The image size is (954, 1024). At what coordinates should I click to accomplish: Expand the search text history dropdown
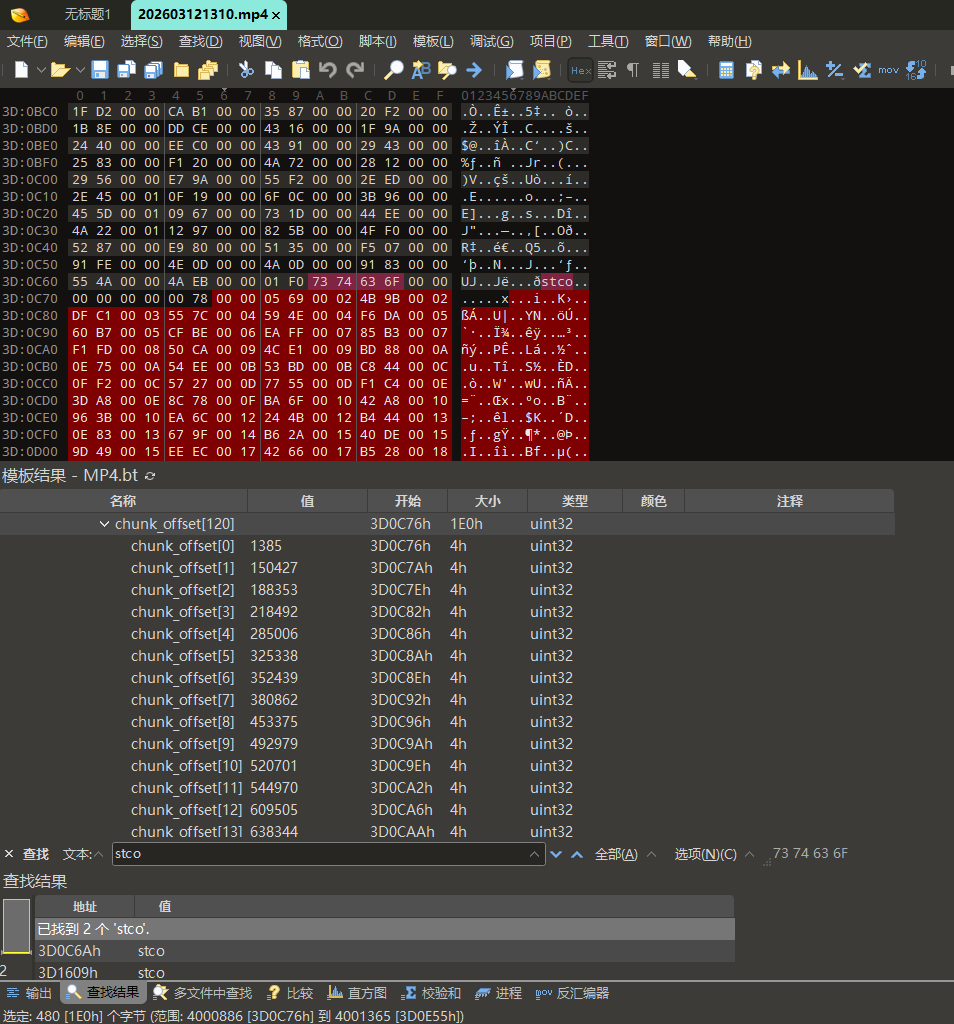coord(536,854)
